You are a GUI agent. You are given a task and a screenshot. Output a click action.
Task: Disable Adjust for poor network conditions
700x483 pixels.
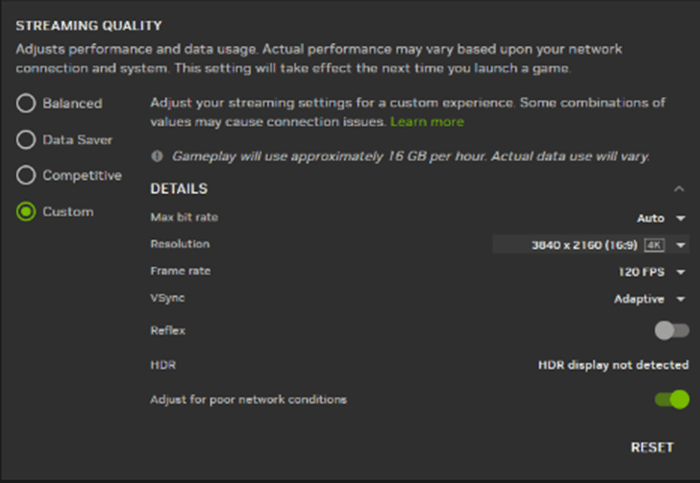tap(671, 400)
